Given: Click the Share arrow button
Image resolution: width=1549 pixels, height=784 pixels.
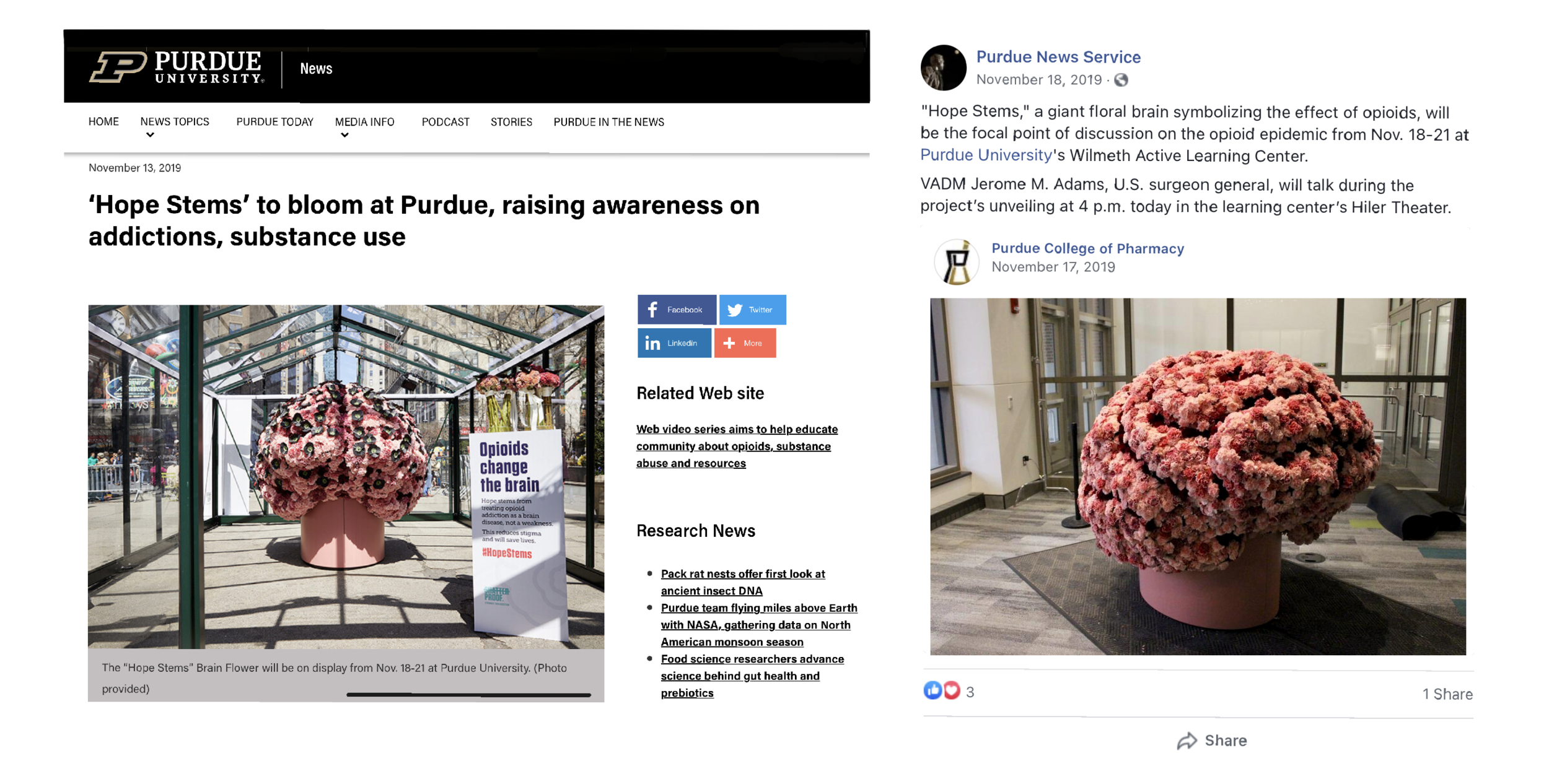Looking at the screenshot, I should pyautogui.click(x=1212, y=741).
